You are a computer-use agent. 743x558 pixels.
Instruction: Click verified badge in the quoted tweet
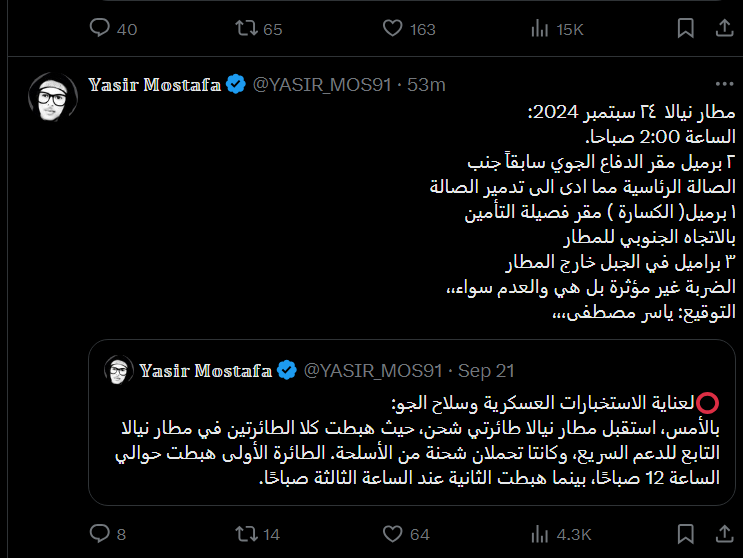[x=287, y=371]
